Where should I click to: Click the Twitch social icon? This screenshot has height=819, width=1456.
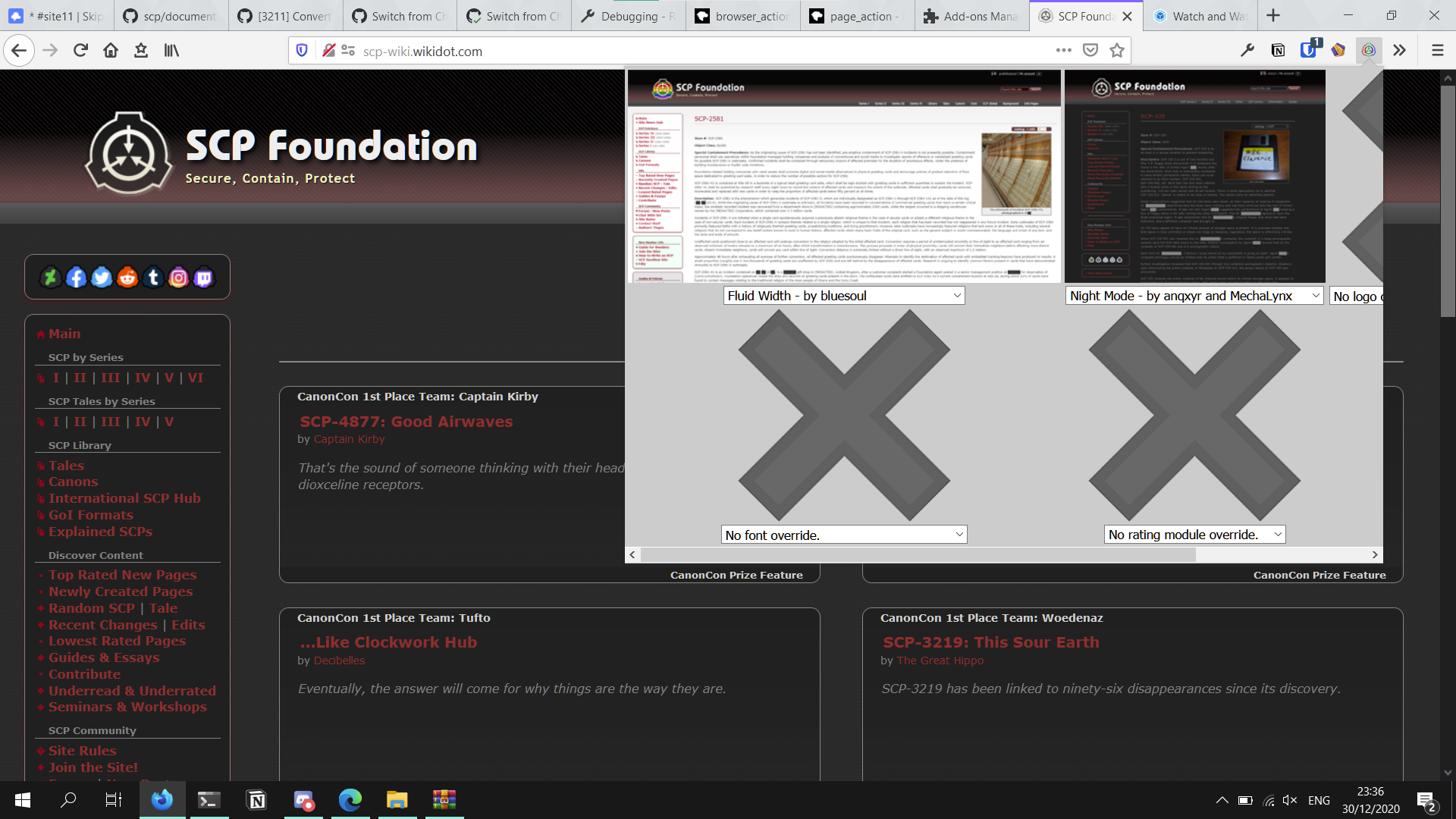pyautogui.click(x=204, y=278)
